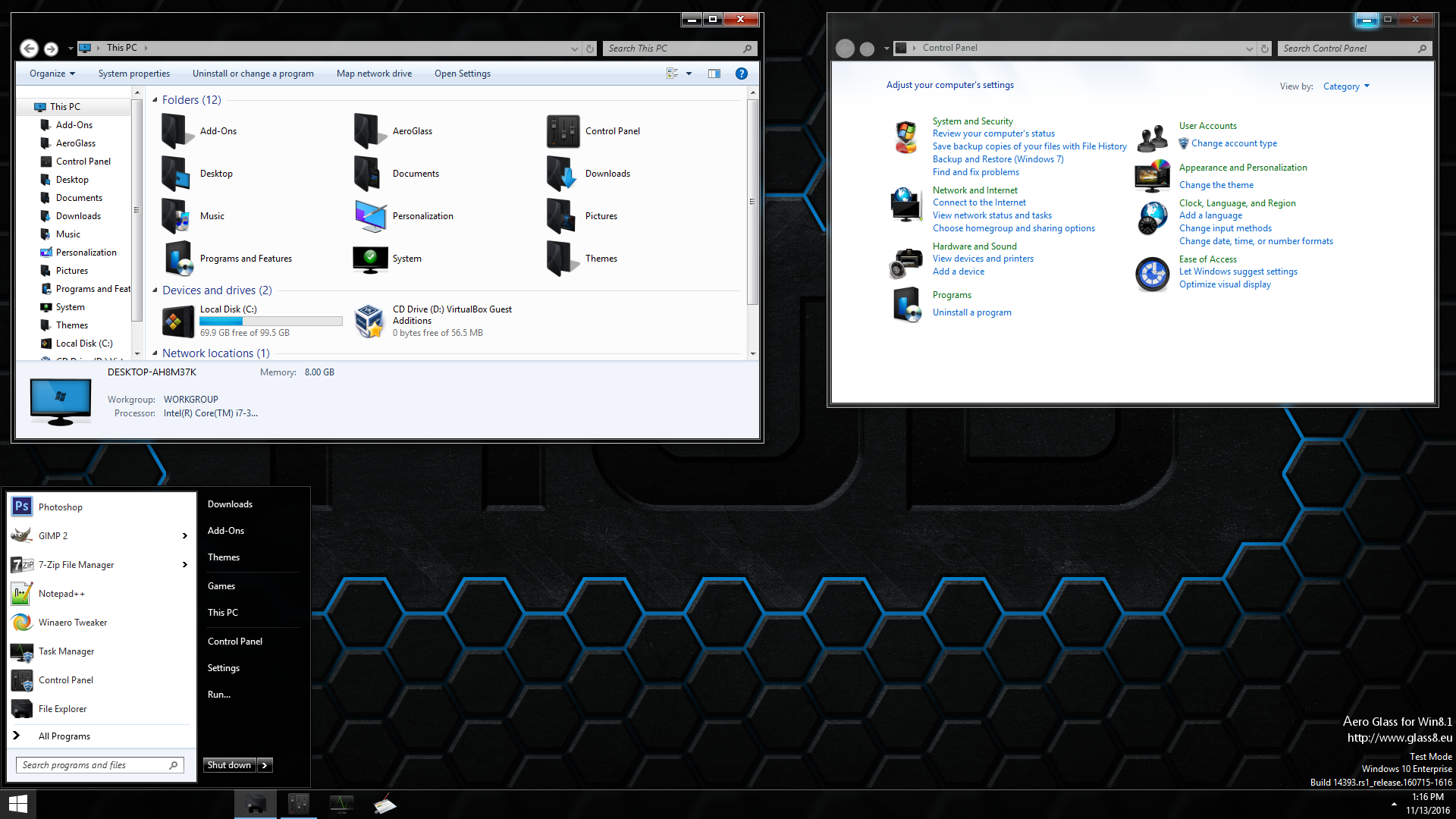Collapse the Network locations group

[x=155, y=353]
